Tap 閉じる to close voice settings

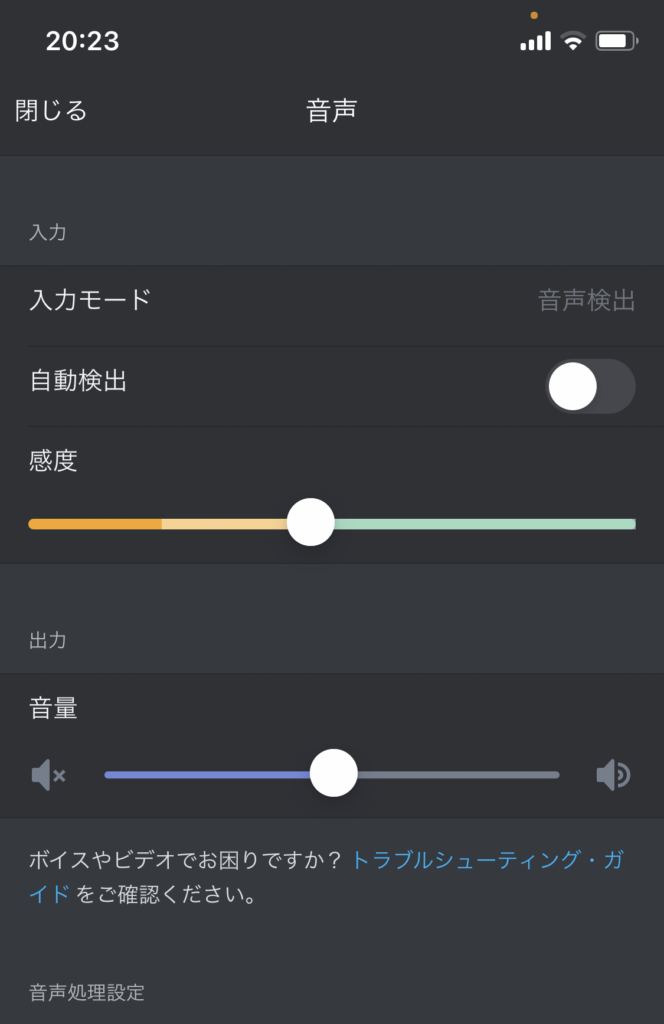coord(51,110)
